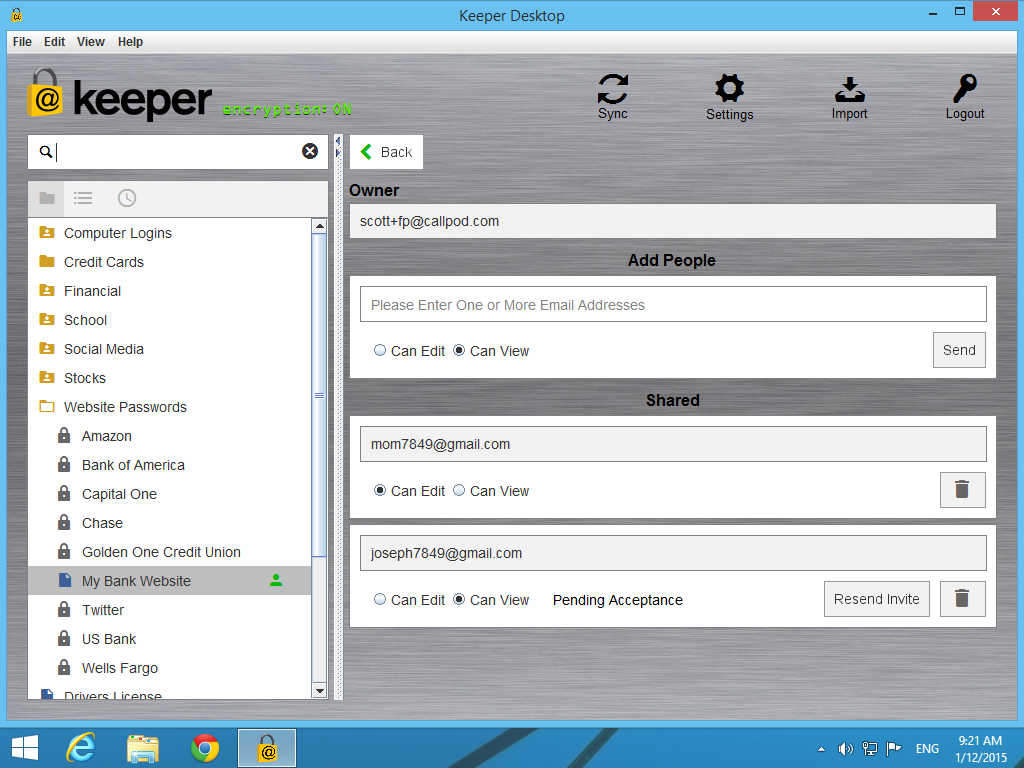Open Internet Explorer from taskbar
Image resolution: width=1024 pixels, height=768 pixels.
[81, 748]
